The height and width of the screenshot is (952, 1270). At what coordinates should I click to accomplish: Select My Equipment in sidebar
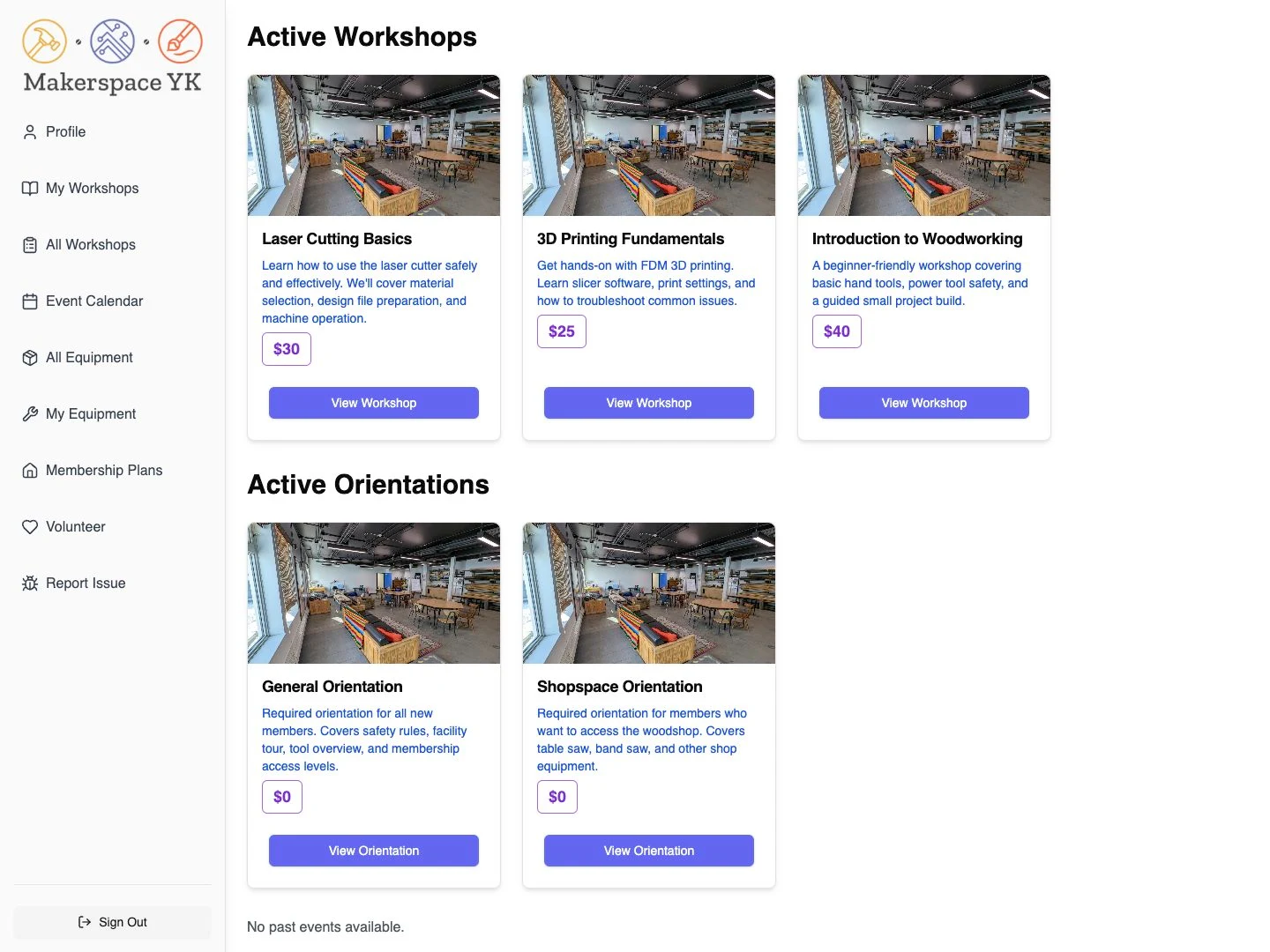click(113, 414)
